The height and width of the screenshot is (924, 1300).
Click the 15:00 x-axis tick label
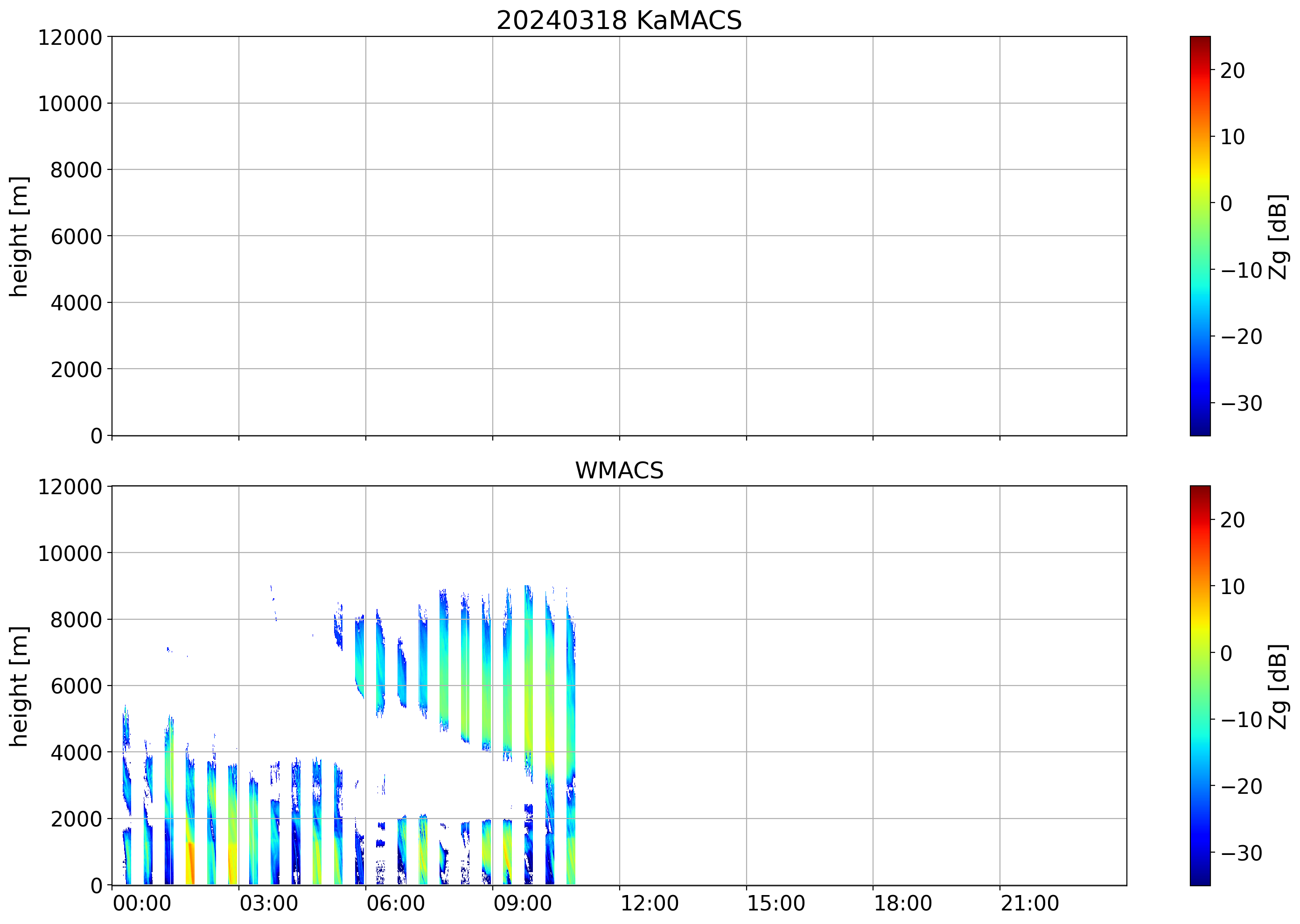click(776, 903)
